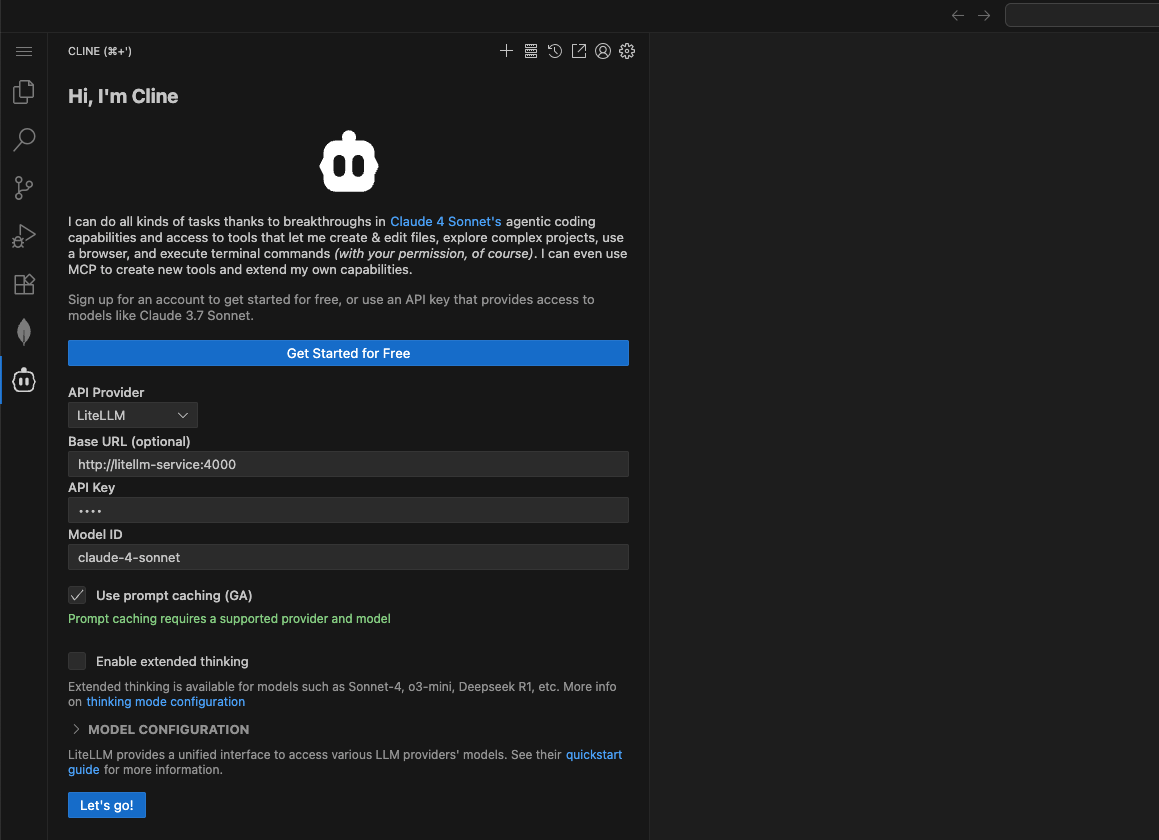Open the MCP Servers icon in Cline header

531,51
